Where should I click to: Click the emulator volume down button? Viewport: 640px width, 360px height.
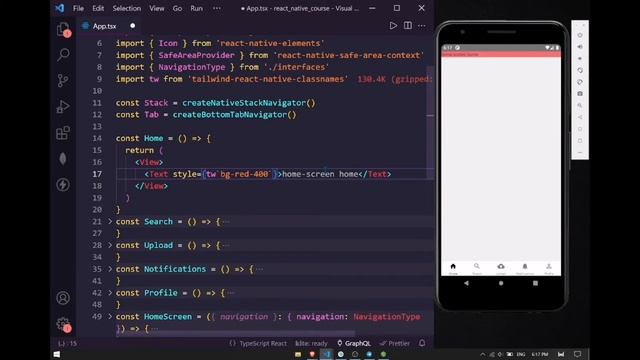580,58
